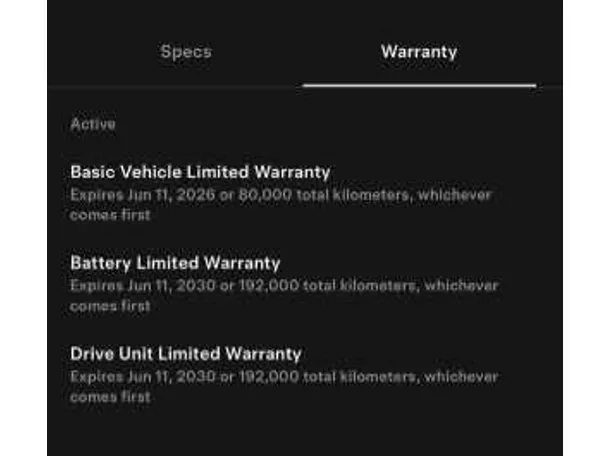Select the Warranty tab

point(418,52)
